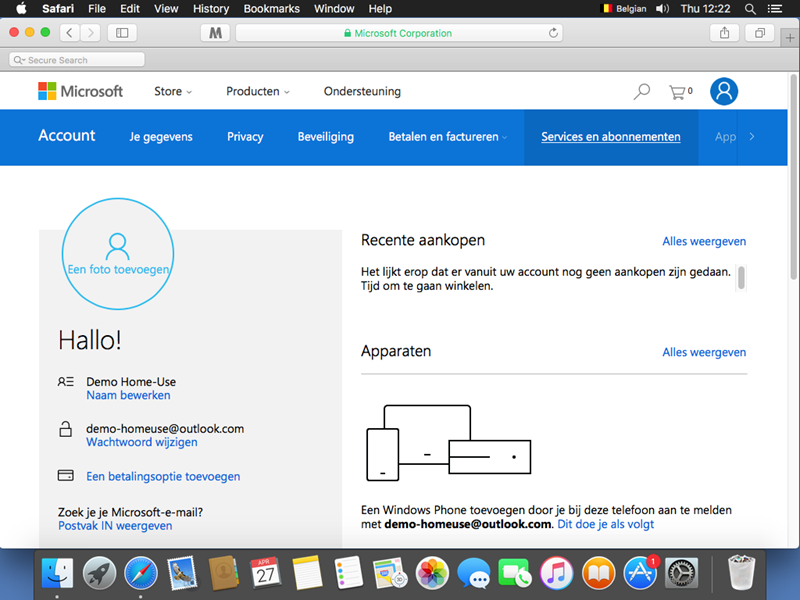Expand the Producten dropdown
The height and width of the screenshot is (600, 800).
tap(258, 91)
